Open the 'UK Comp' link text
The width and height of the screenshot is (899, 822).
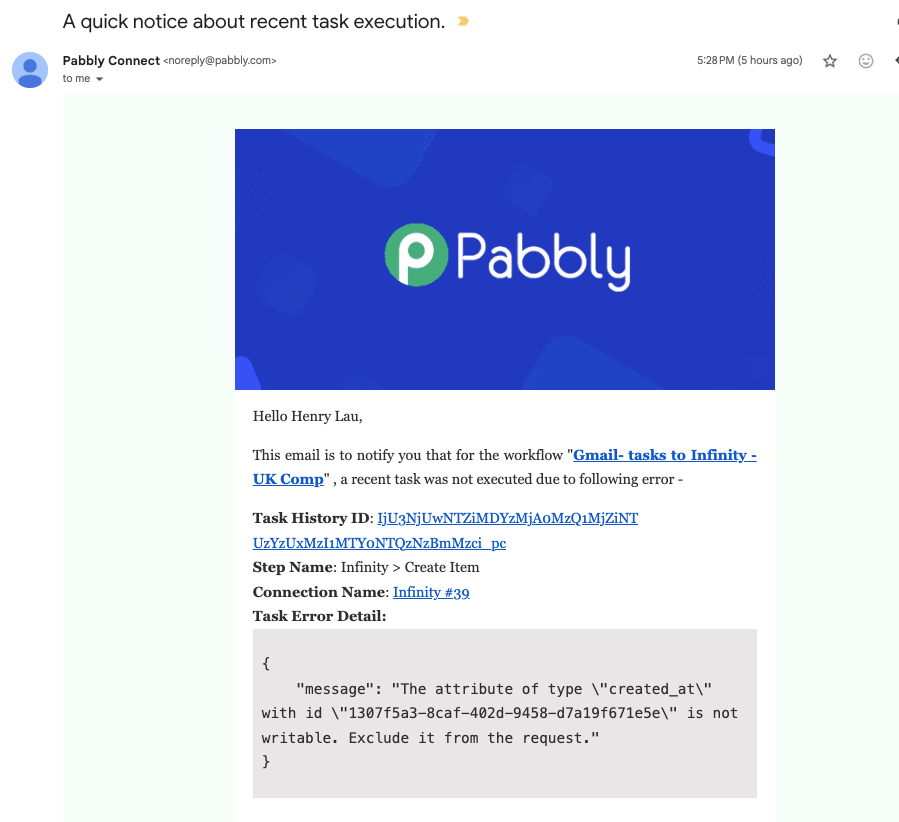[288, 479]
